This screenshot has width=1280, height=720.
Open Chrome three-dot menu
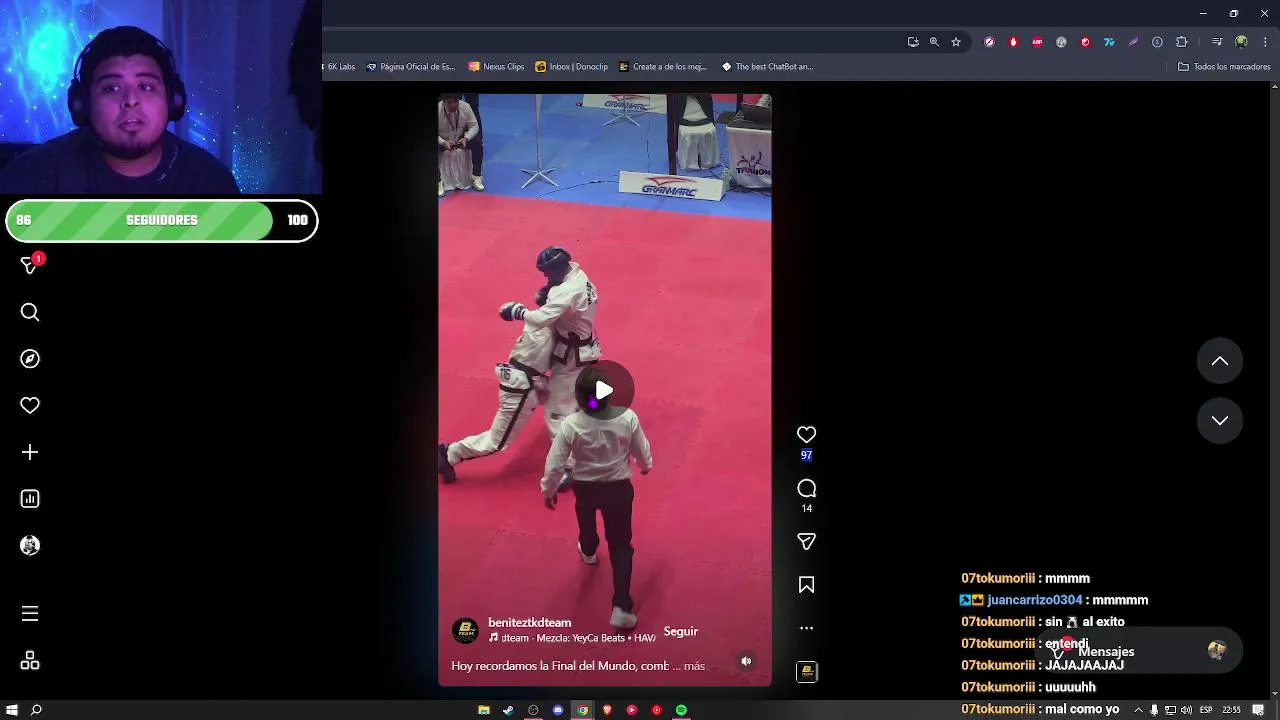coord(1263,42)
